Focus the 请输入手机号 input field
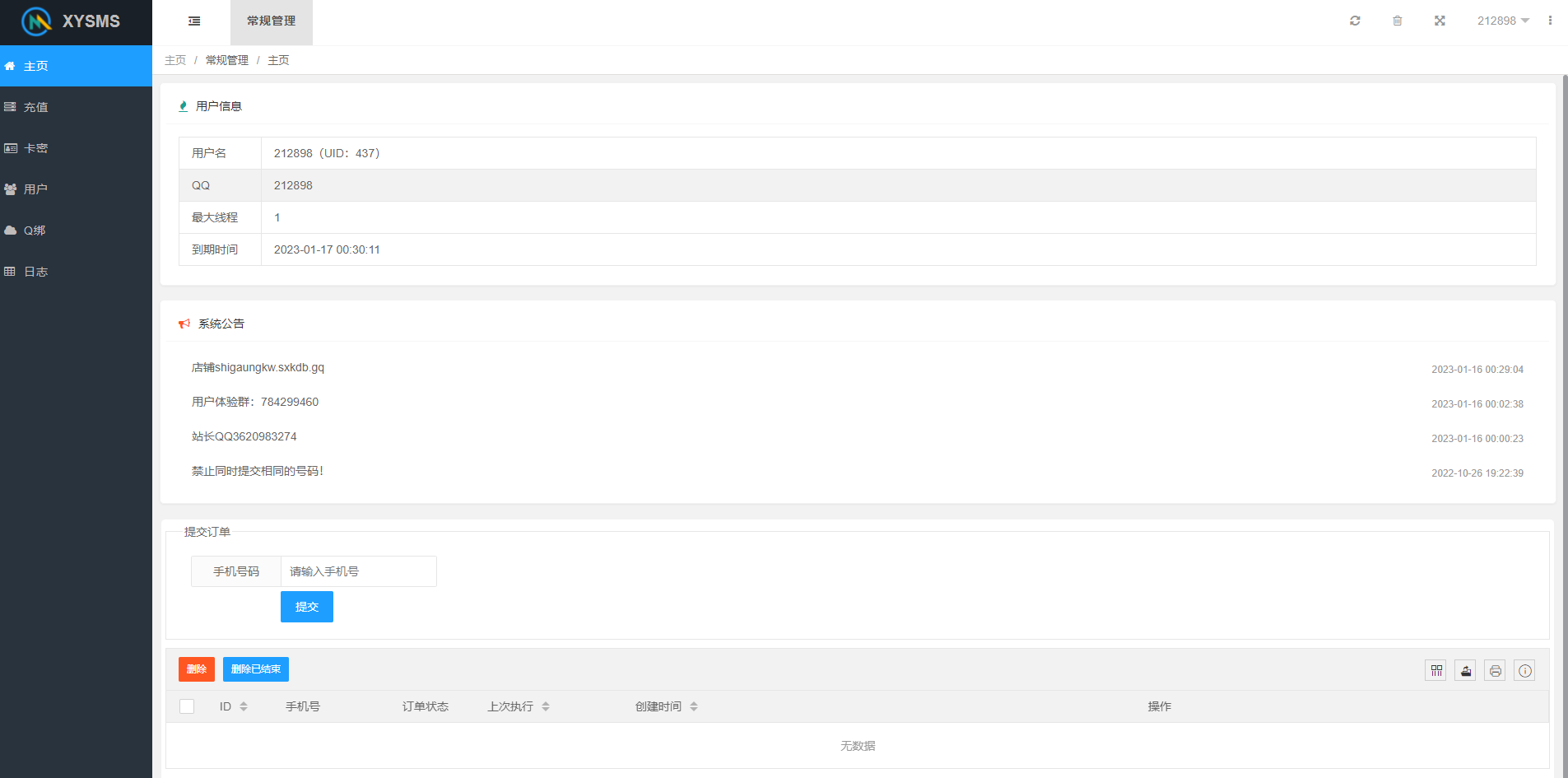 point(358,571)
